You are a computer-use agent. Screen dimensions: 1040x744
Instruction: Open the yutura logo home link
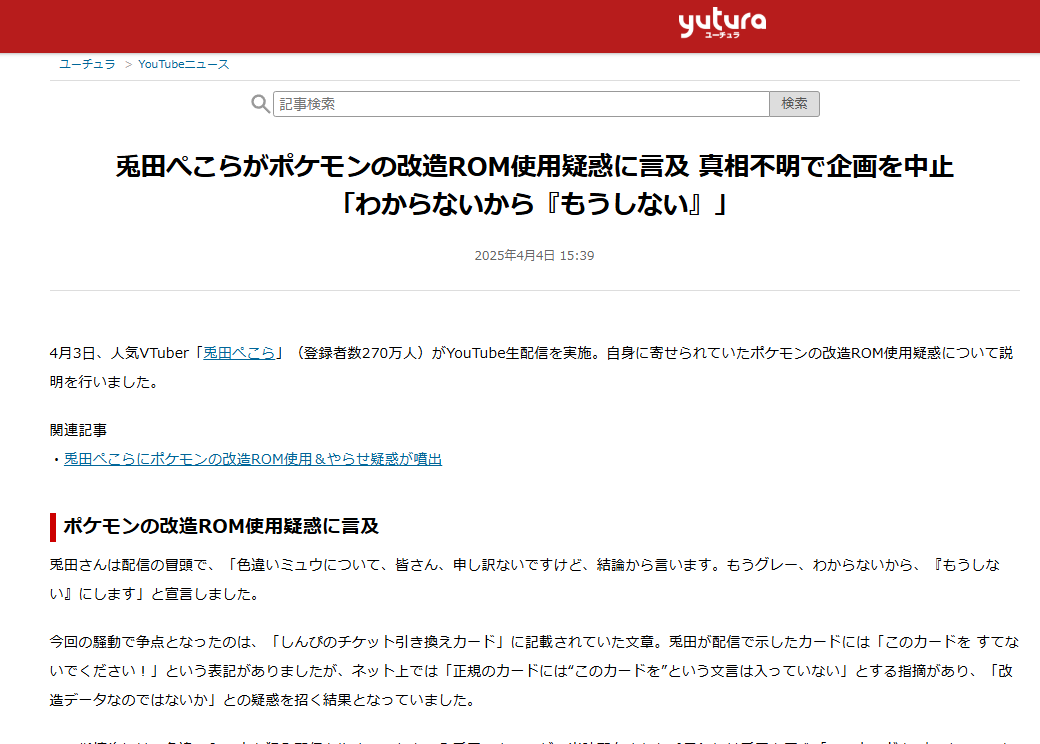tap(722, 23)
